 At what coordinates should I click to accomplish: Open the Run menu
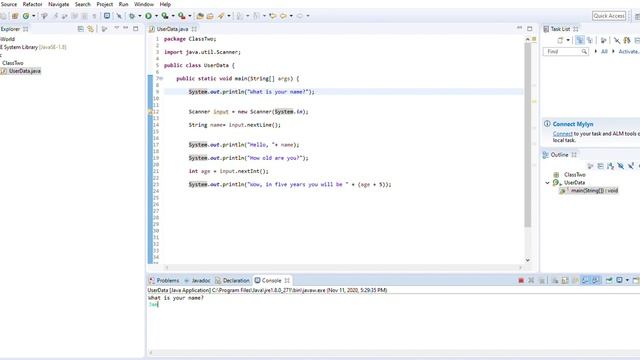[123, 4]
